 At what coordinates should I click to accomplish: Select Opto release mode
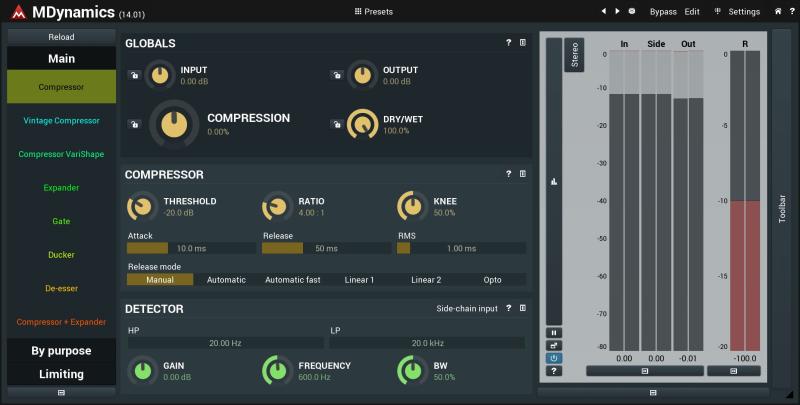[492, 280]
